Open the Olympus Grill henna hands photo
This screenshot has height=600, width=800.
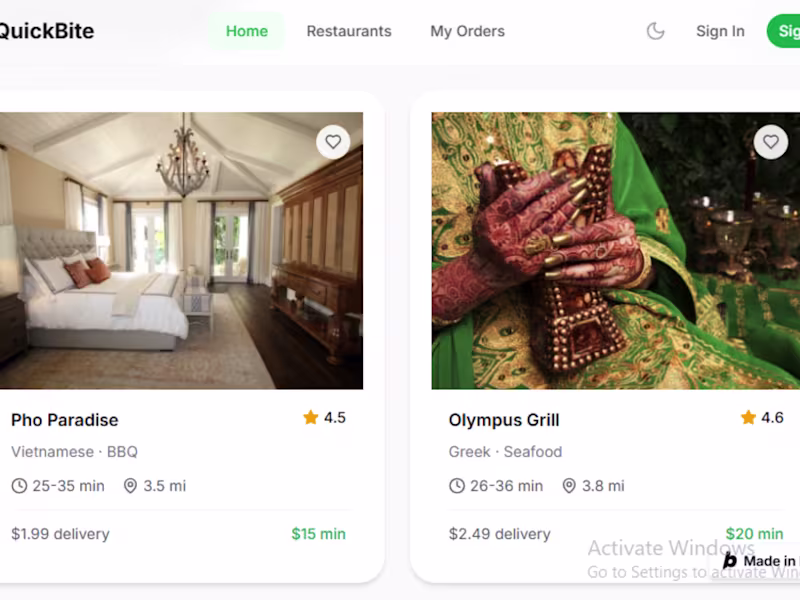[x=615, y=251]
